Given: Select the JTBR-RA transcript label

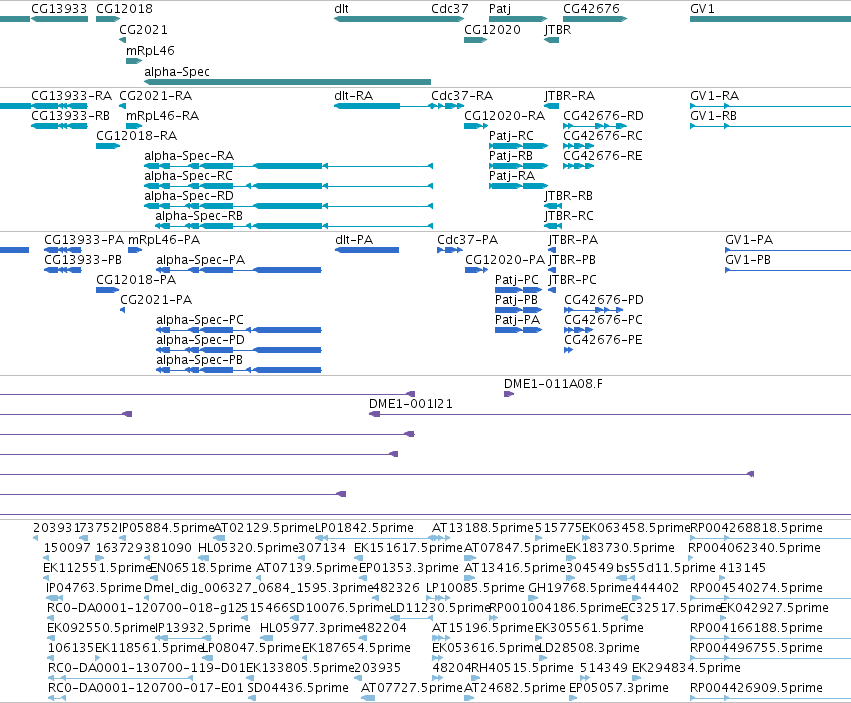Looking at the screenshot, I should tap(570, 96).
